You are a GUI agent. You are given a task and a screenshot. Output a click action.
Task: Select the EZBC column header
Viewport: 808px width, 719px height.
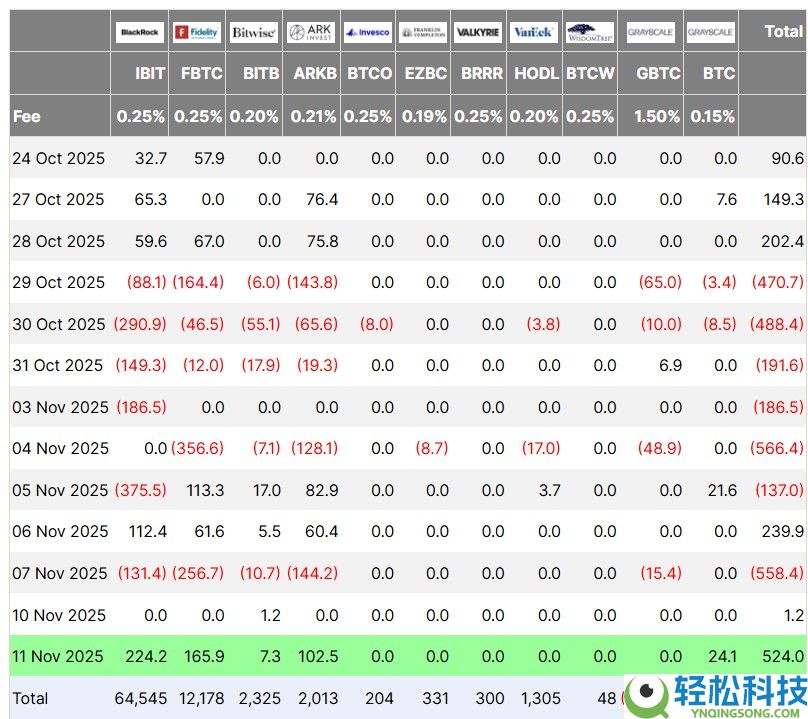coord(426,73)
